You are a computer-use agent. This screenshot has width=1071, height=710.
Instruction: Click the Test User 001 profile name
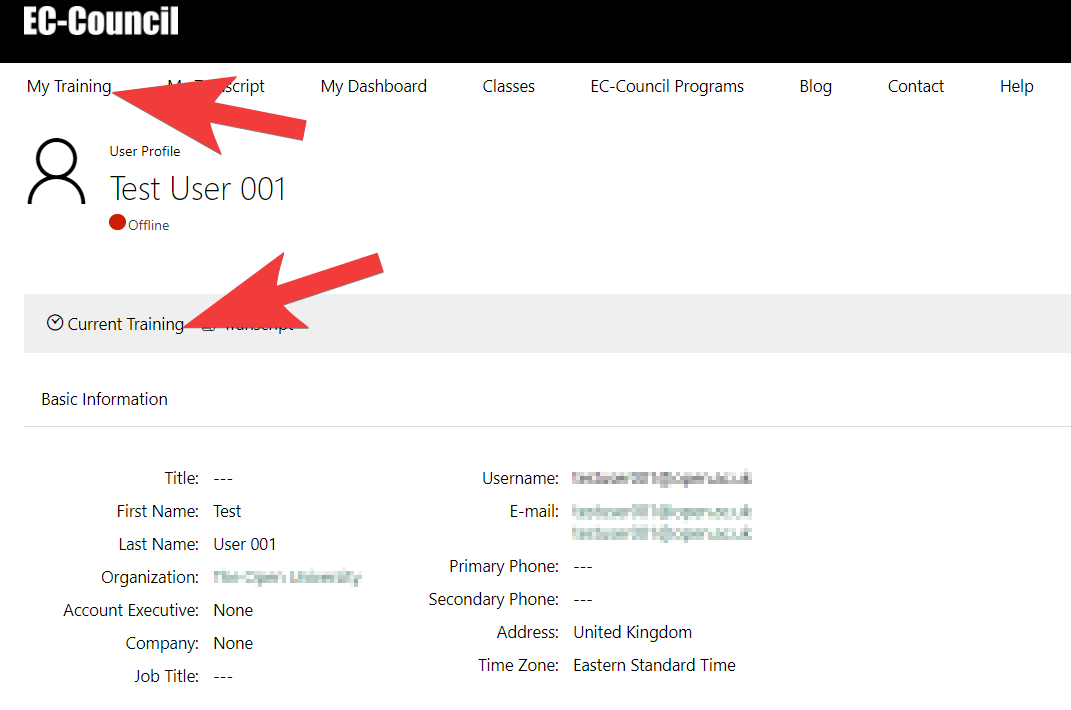[197, 188]
